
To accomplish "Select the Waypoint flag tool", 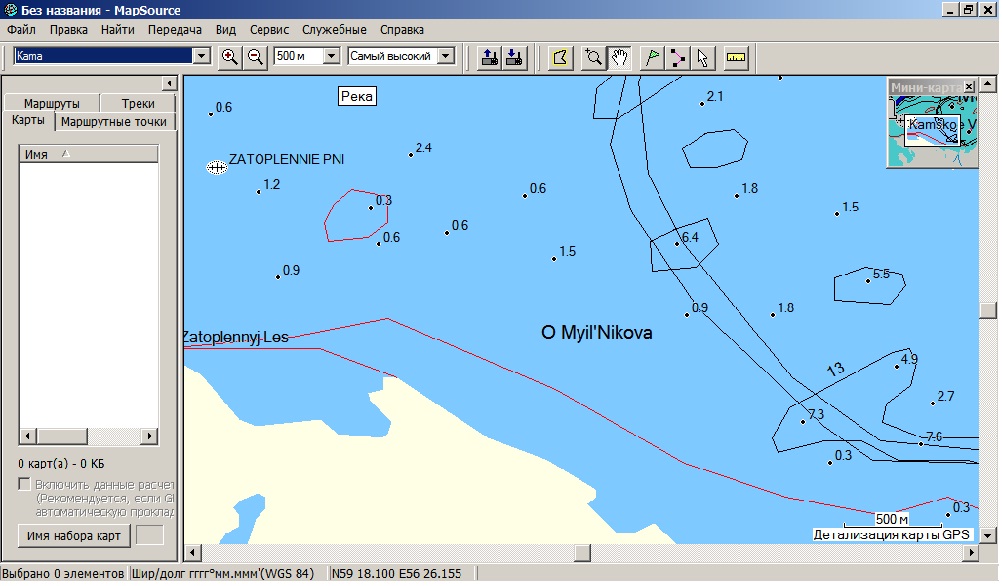I will [x=652, y=57].
